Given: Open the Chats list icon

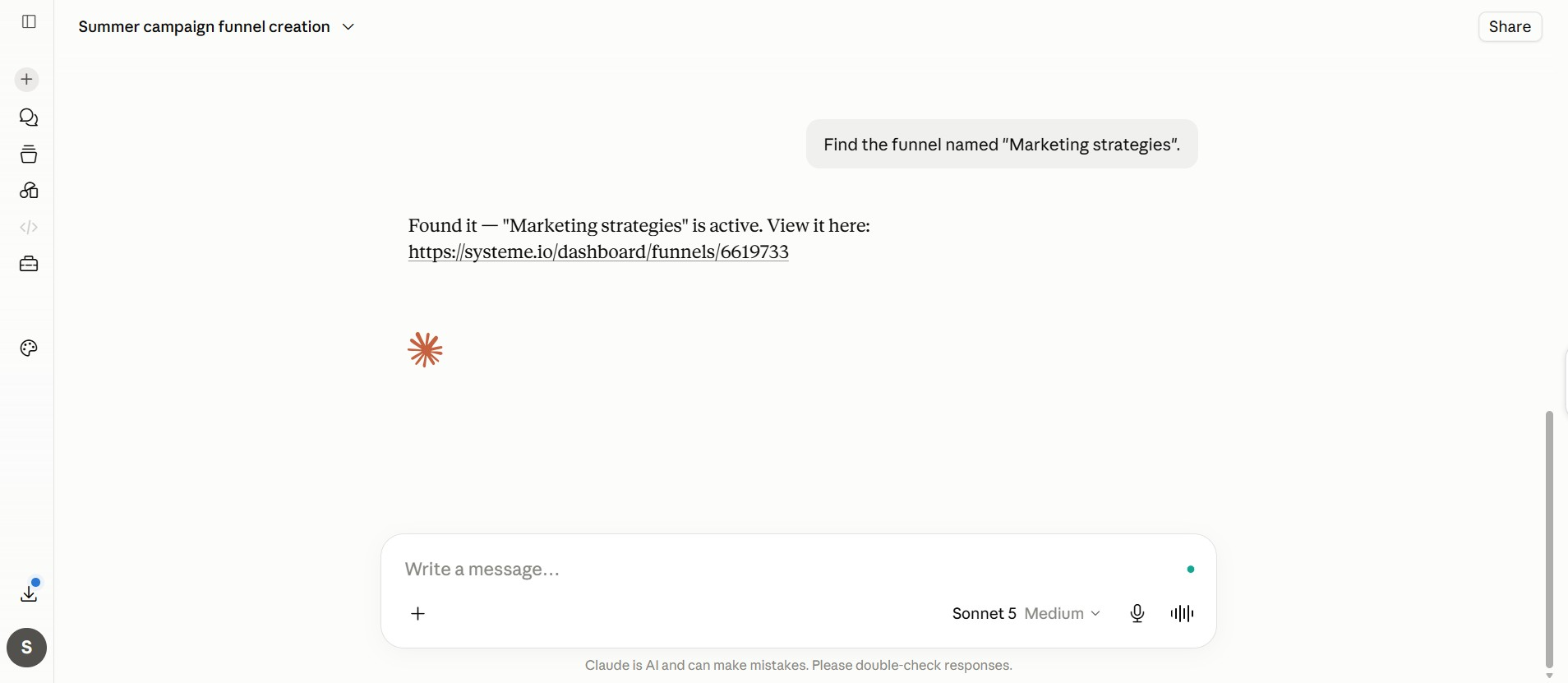Looking at the screenshot, I should point(29,118).
